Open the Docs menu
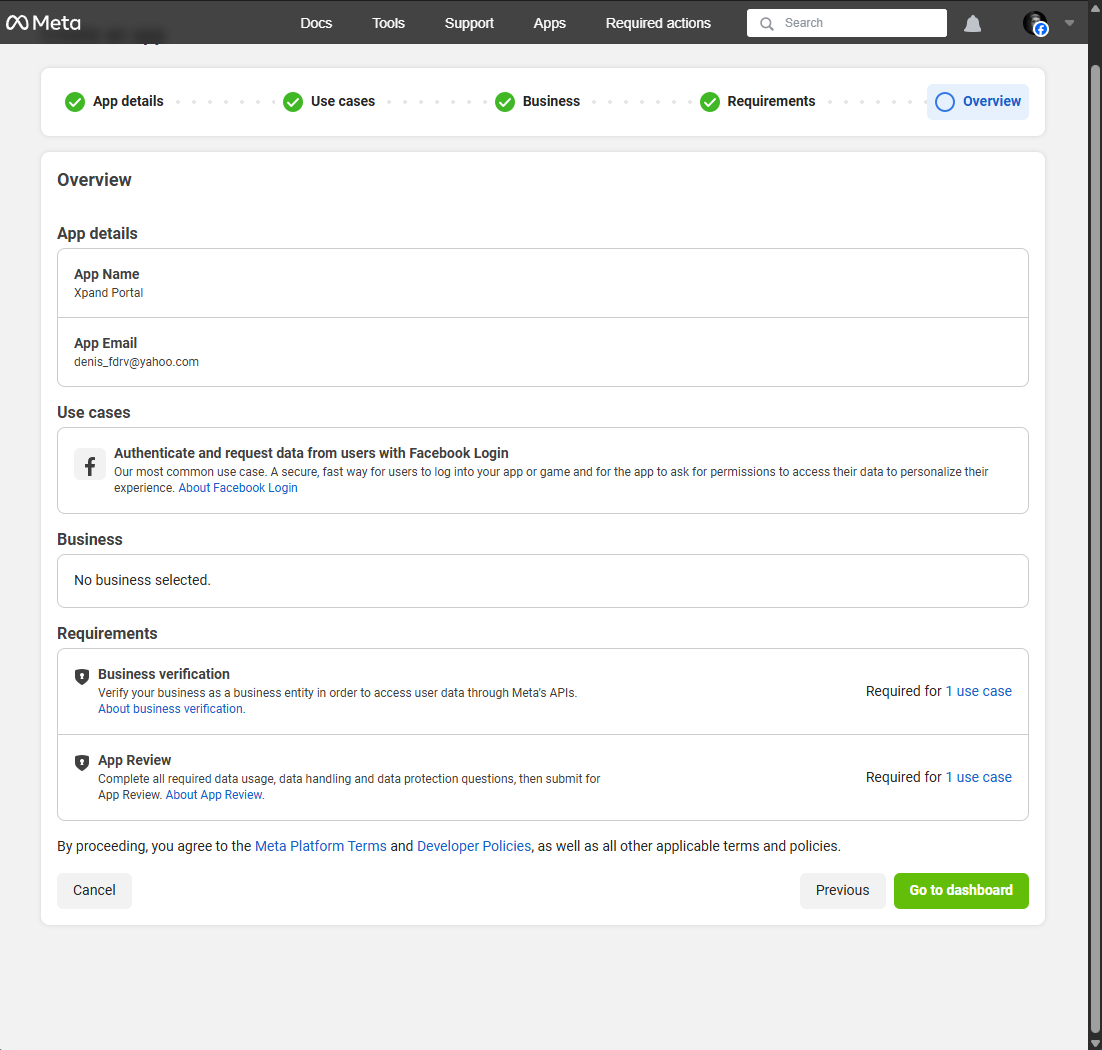This screenshot has width=1102, height=1050. (316, 23)
